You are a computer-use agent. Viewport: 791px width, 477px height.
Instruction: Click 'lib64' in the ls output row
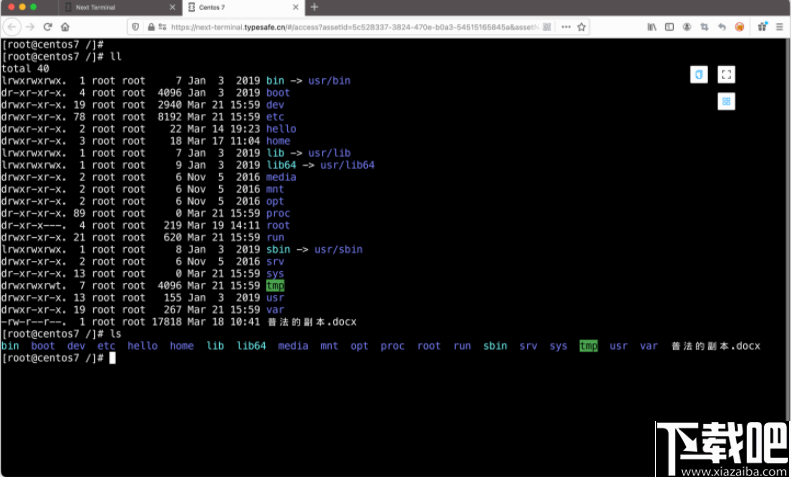pos(251,346)
